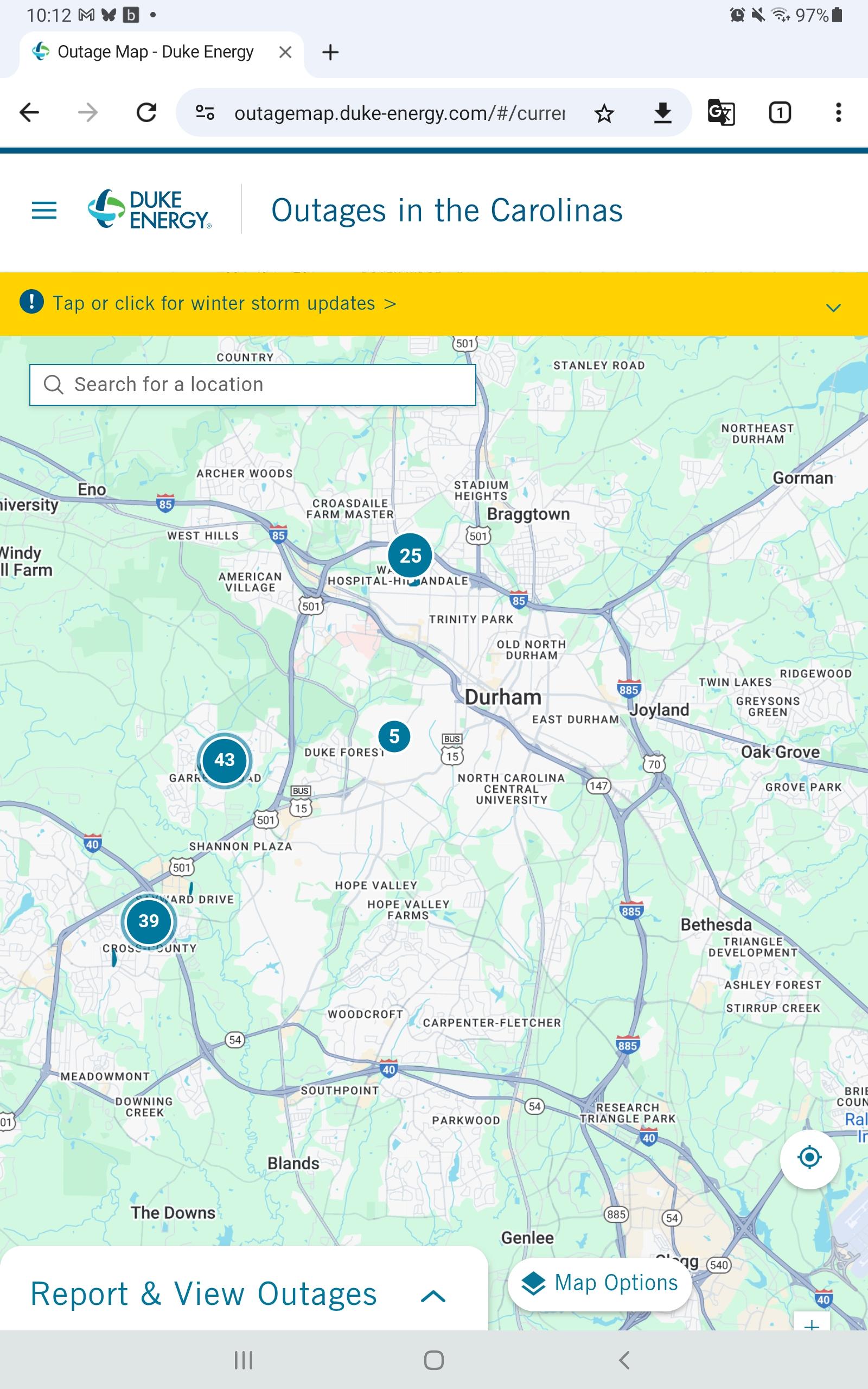Open the Google Translate icon
This screenshot has width=868, height=1389.
coord(721,112)
